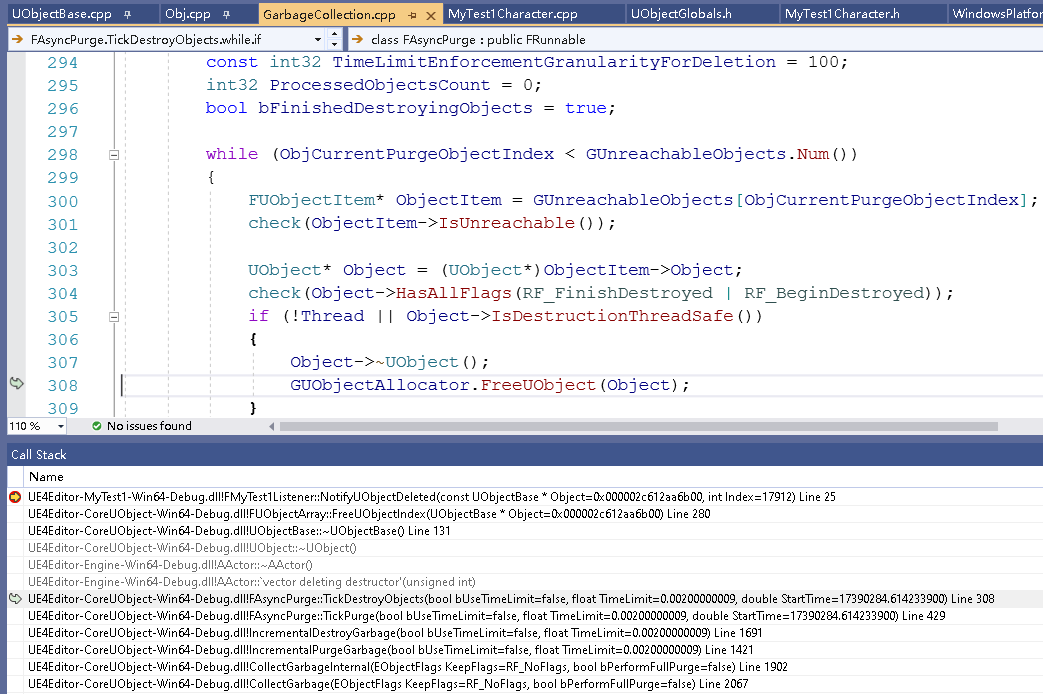This screenshot has height=694, width=1043.
Task: Click GUObjectAllocator on line 308
Action: [x=379, y=385]
